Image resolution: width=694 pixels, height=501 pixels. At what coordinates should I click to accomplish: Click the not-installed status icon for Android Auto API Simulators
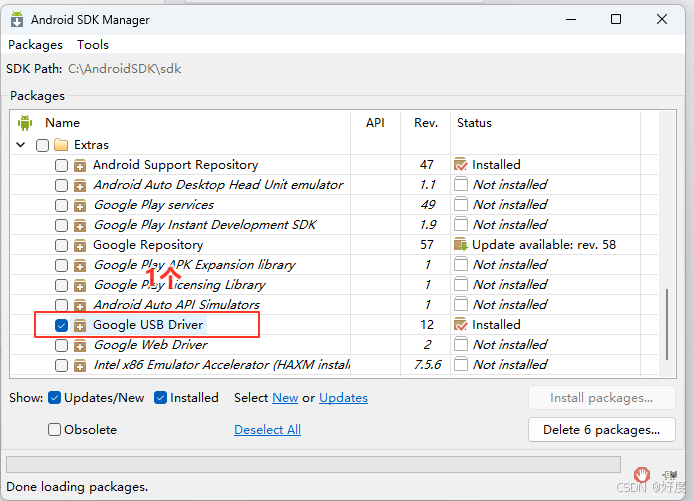coord(461,304)
